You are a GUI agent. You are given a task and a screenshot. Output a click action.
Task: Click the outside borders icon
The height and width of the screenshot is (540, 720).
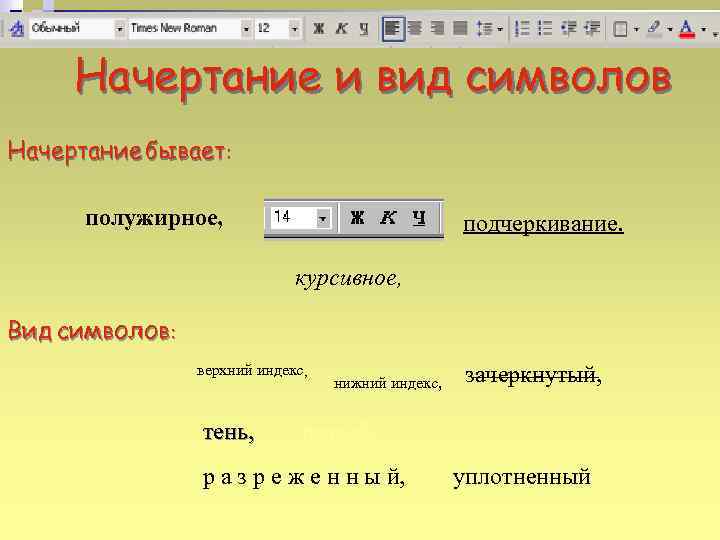pos(620,29)
